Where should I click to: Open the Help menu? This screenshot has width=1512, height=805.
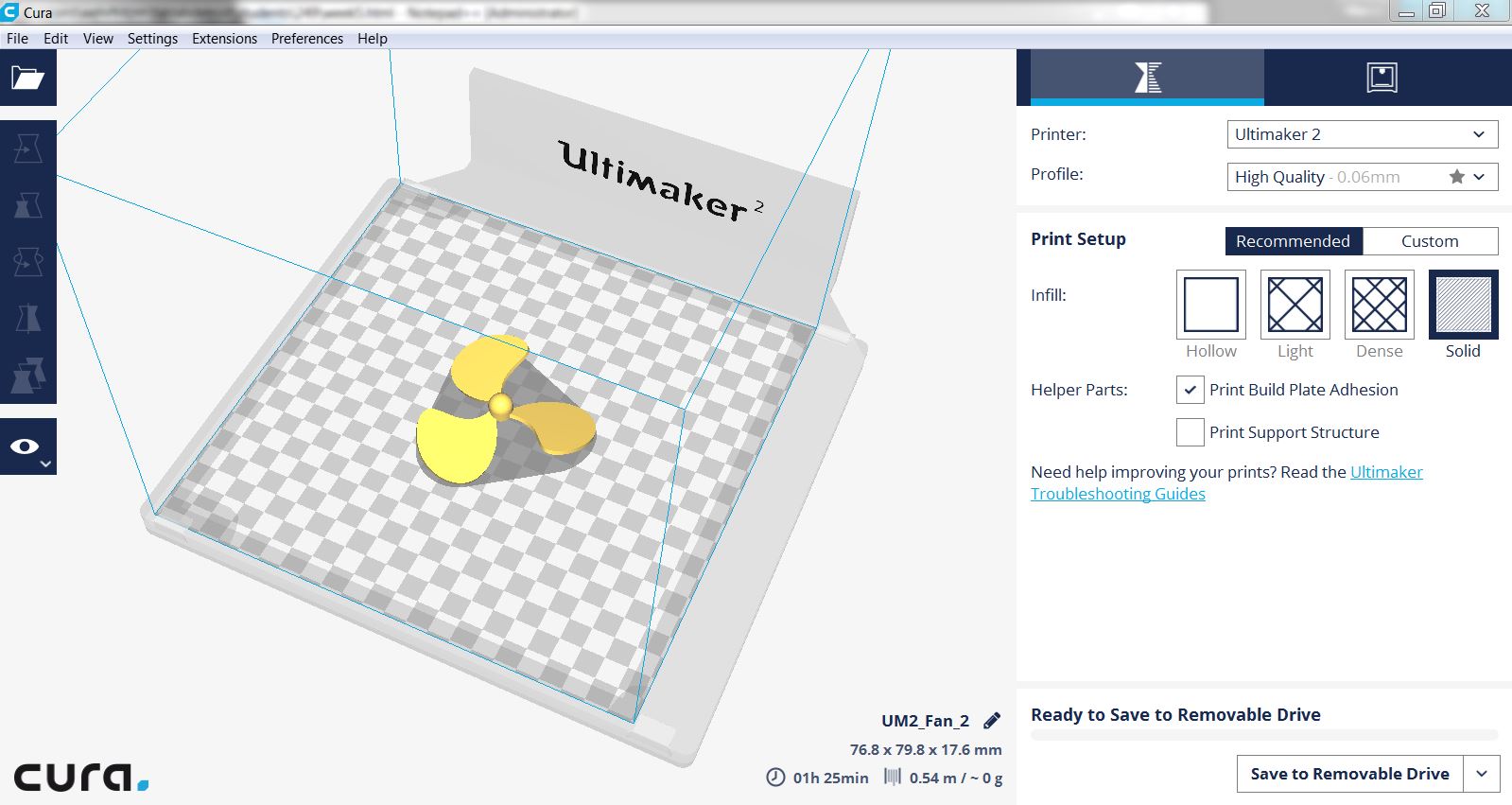coord(373,39)
